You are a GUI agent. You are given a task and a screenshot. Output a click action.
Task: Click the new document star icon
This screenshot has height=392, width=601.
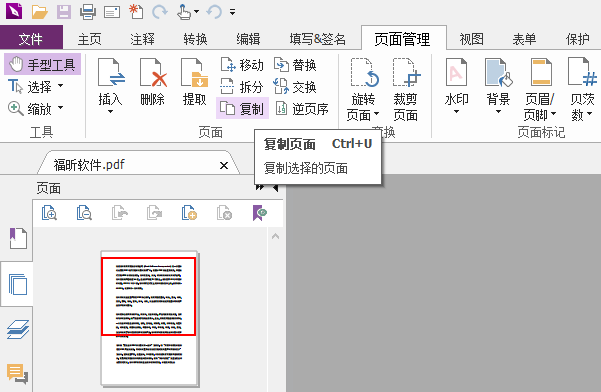pyautogui.click(x=136, y=12)
